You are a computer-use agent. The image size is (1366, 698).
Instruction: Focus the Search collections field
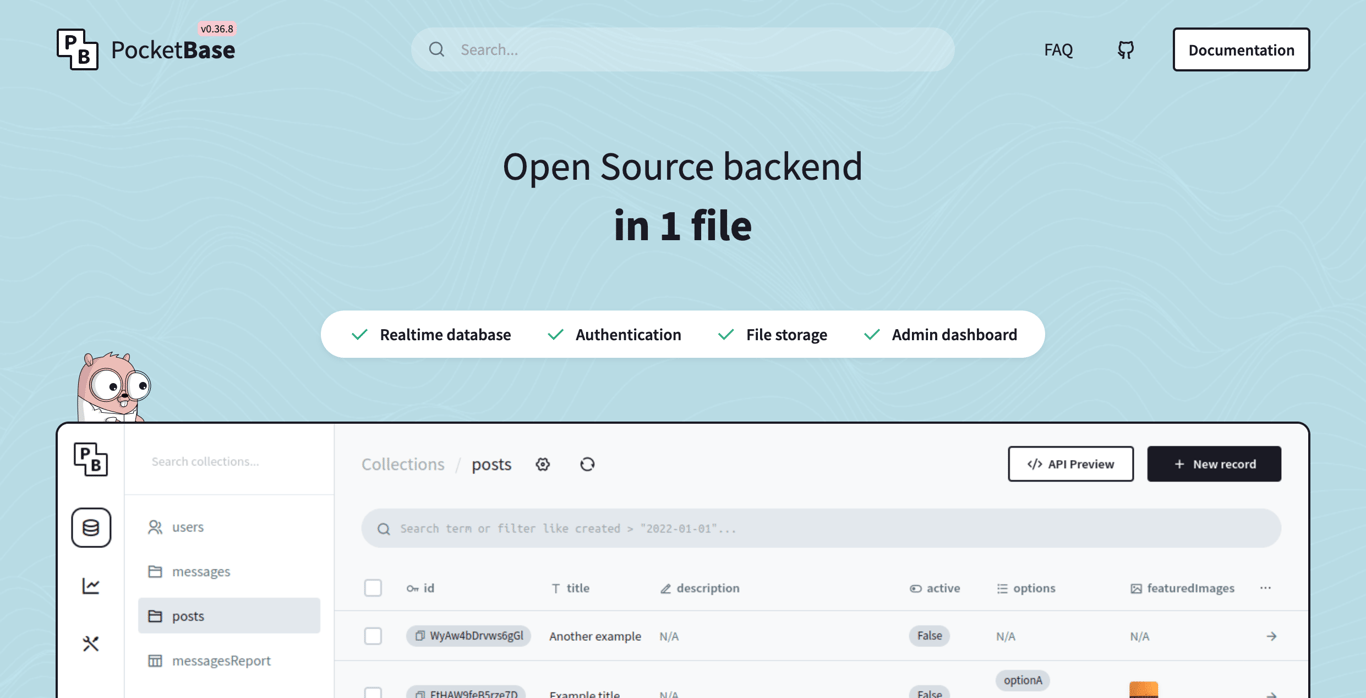point(229,461)
